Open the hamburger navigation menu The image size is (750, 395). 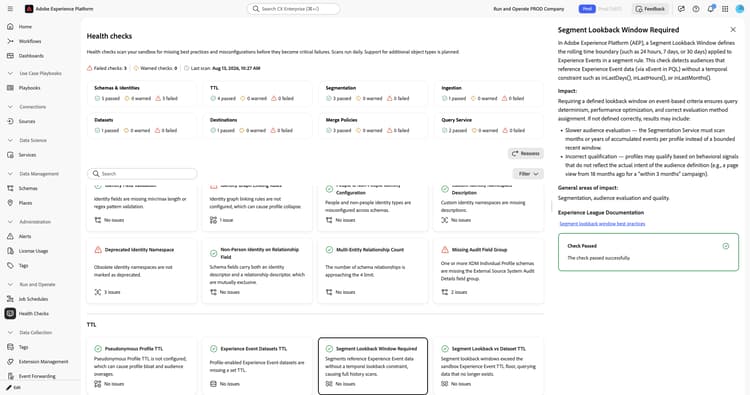(x=10, y=9)
